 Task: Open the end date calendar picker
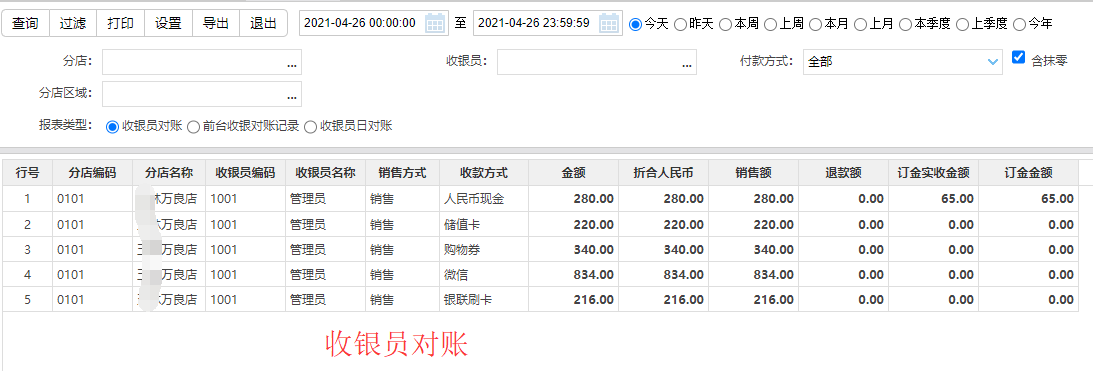610,23
